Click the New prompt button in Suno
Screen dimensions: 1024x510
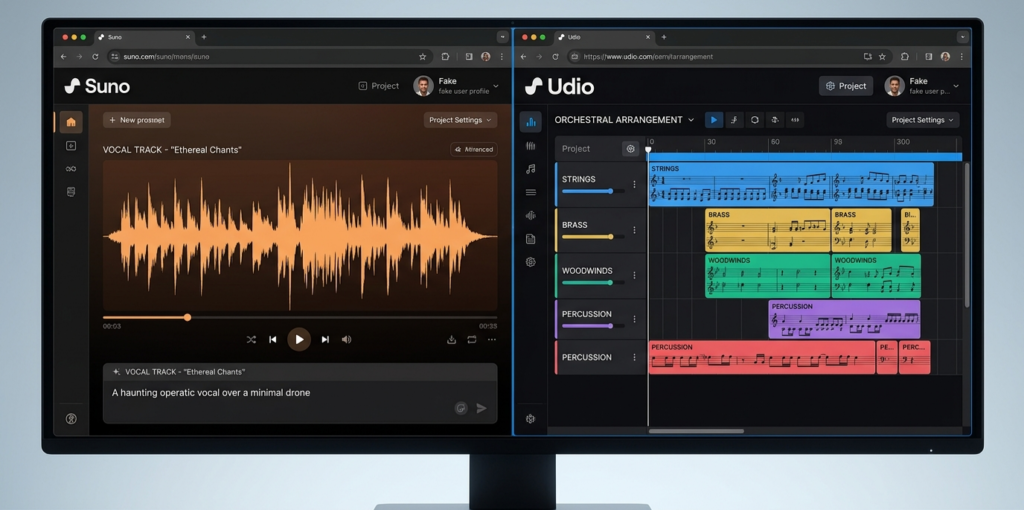[x=136, y=120]
